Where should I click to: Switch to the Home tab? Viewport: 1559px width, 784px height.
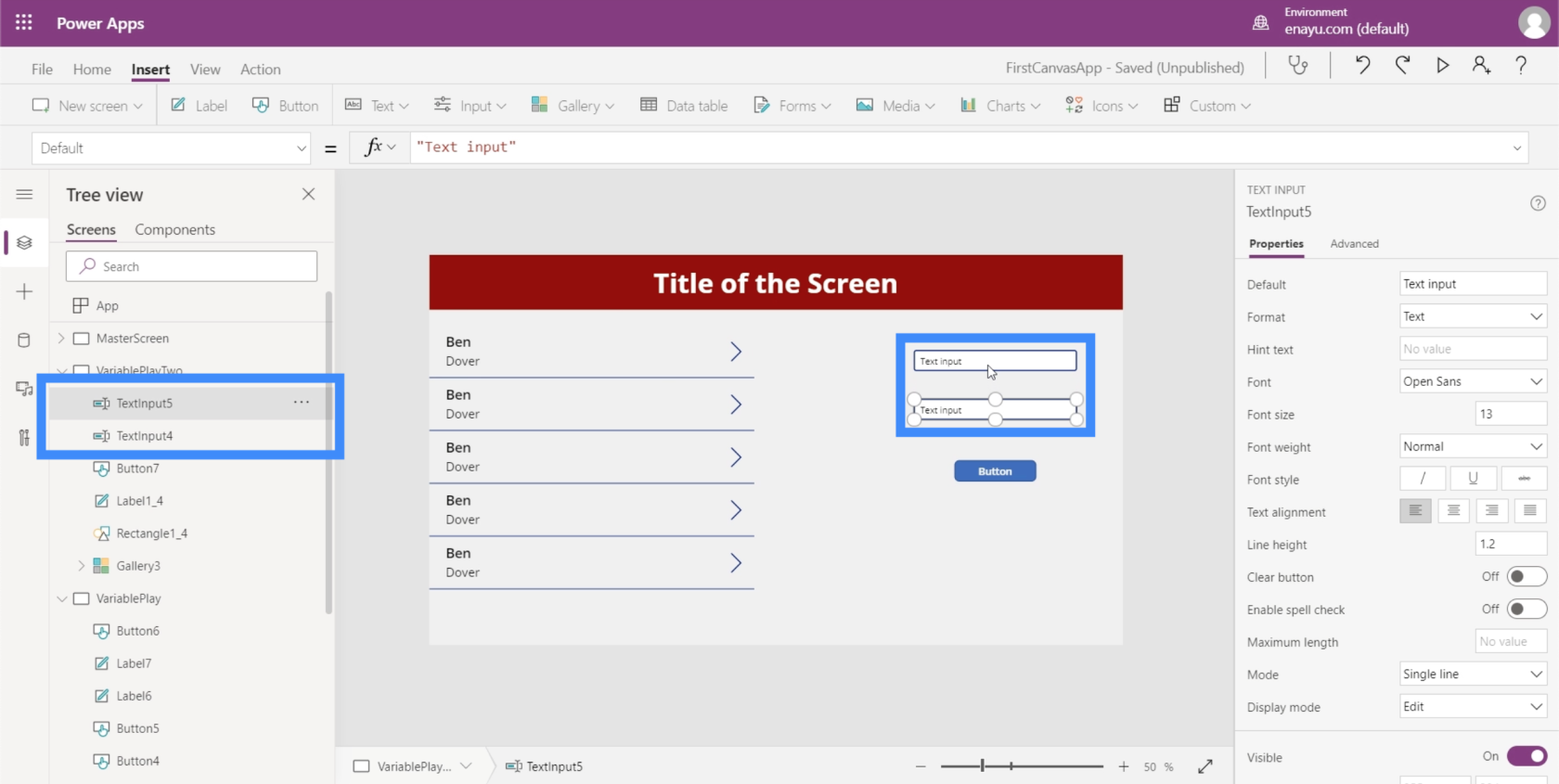pos(92,69)
